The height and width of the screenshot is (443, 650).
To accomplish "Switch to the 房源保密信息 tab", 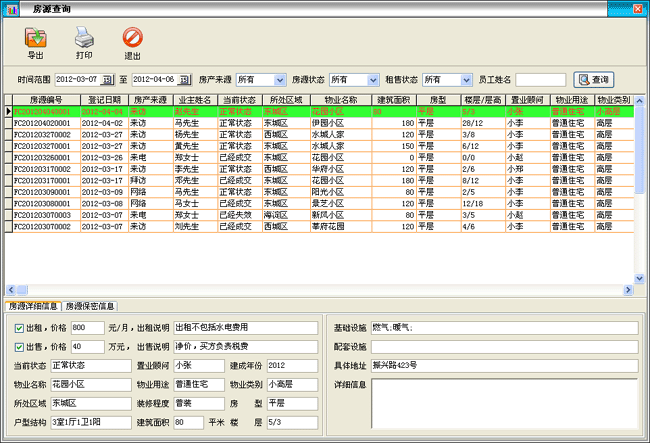I will (91, 306).
